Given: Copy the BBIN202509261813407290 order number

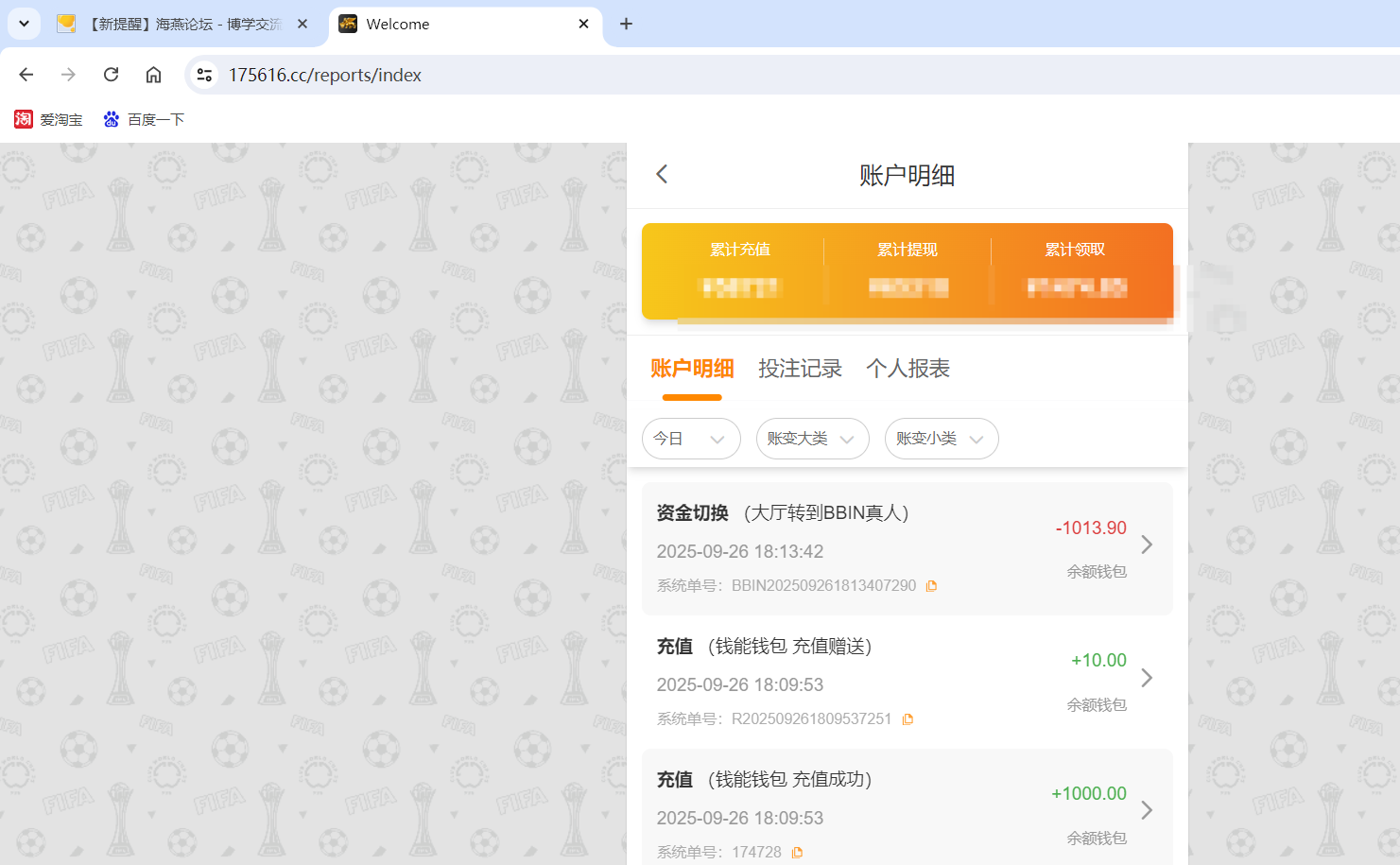Looking at the screenshot, I should pos(931,585).
